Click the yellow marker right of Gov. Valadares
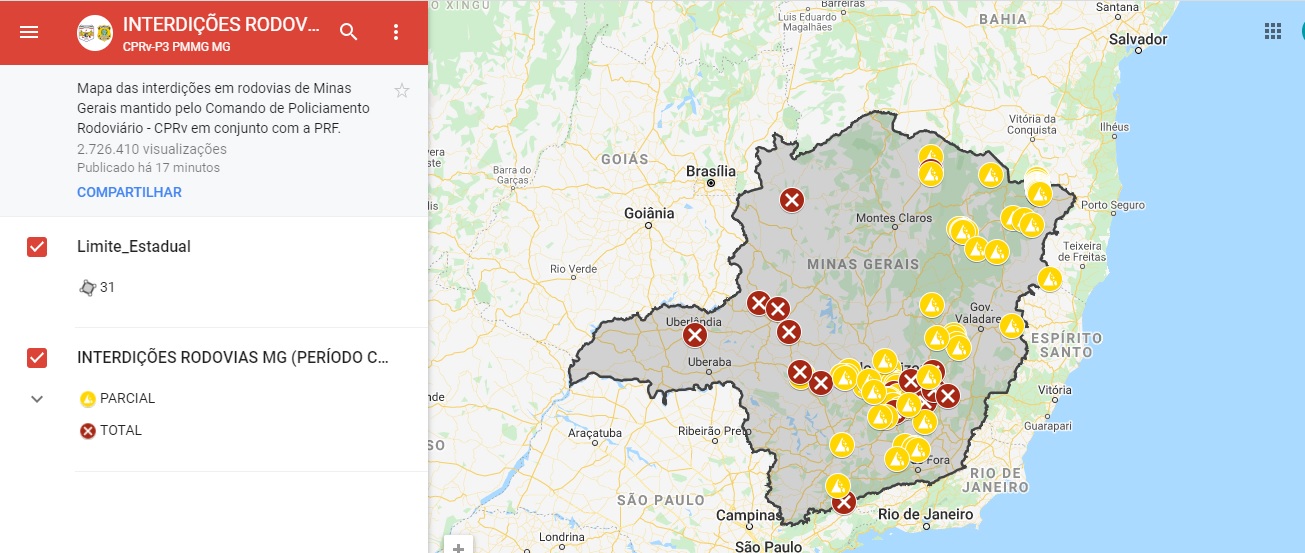1305x553 pixels. pyautogui.click(x=1012, y=326)
